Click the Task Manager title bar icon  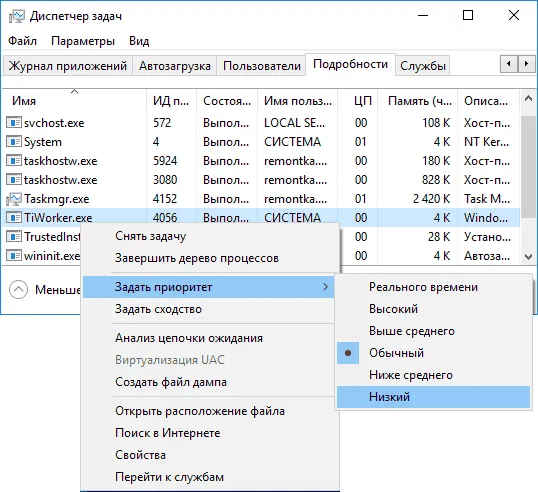[16, 16]
